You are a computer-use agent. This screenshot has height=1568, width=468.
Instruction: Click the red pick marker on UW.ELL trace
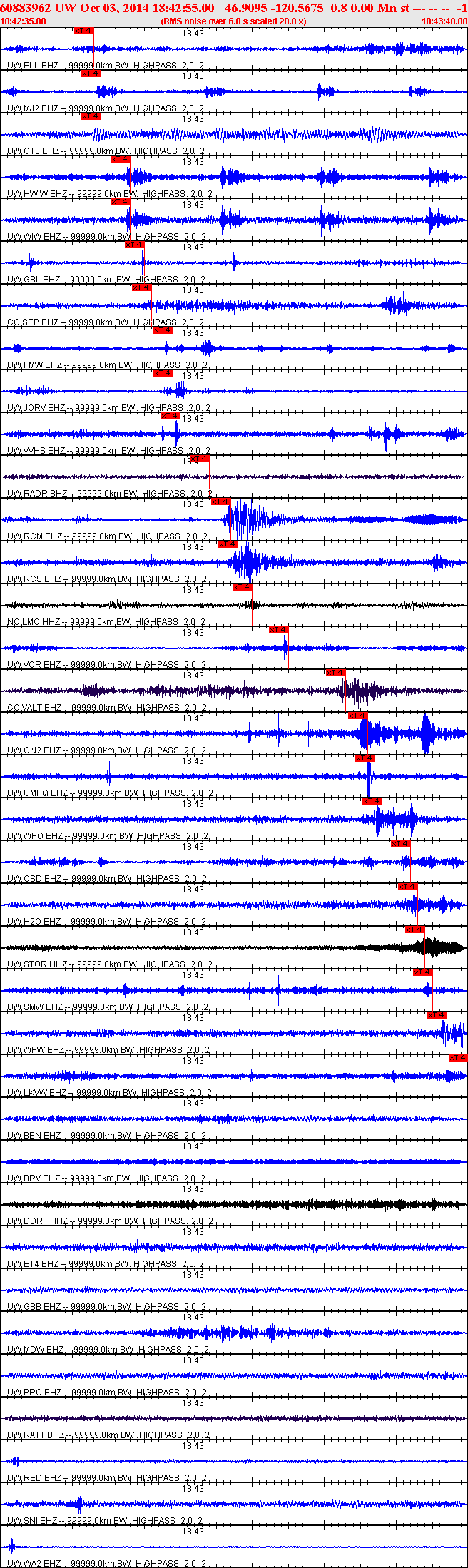tap(83, 31)
